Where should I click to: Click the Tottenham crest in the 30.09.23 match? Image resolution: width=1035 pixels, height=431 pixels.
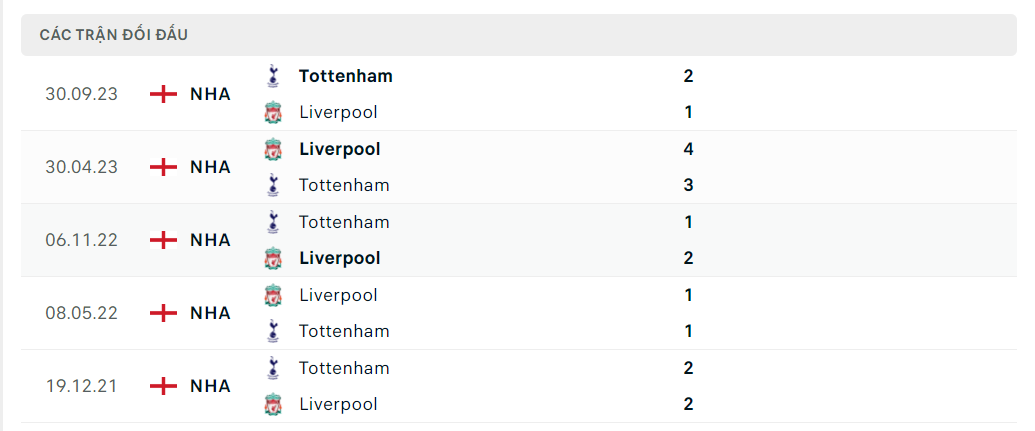tap(273, 76)
